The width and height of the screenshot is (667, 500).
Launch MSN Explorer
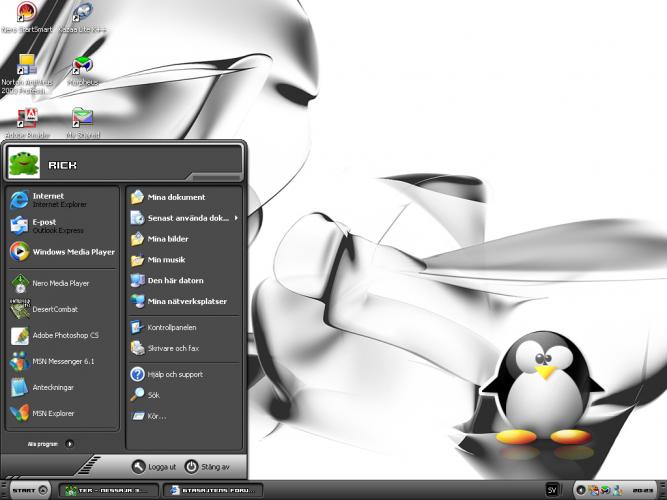(x=52, y=413)
